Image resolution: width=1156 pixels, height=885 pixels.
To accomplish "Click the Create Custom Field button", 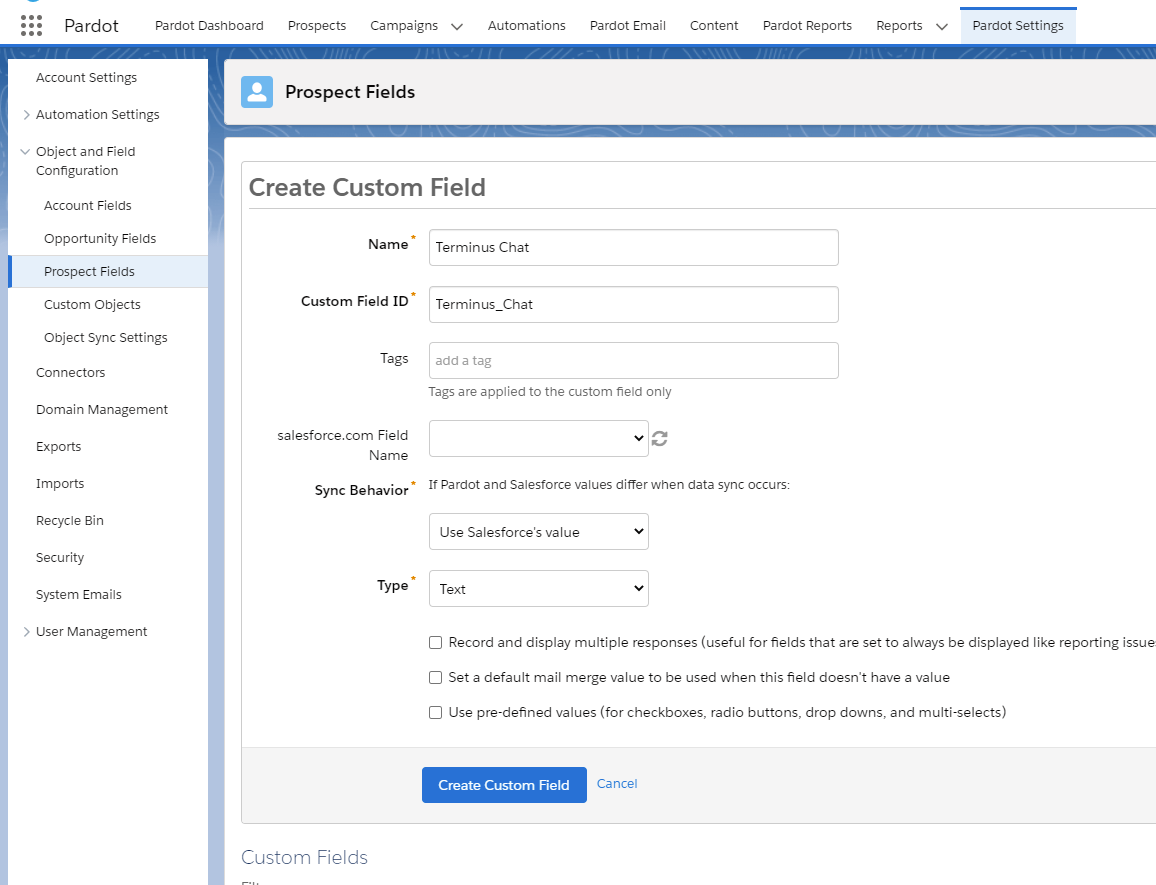I will point(504,785).
